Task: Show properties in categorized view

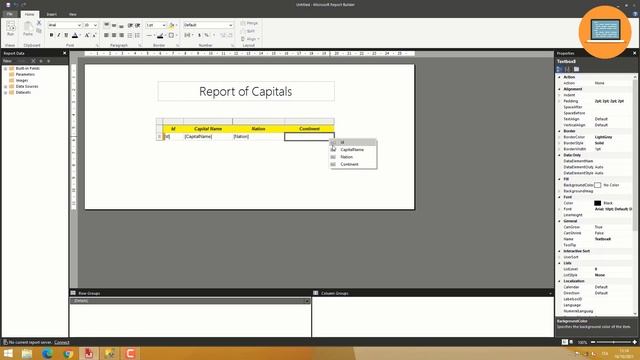Action: [560, 69]
